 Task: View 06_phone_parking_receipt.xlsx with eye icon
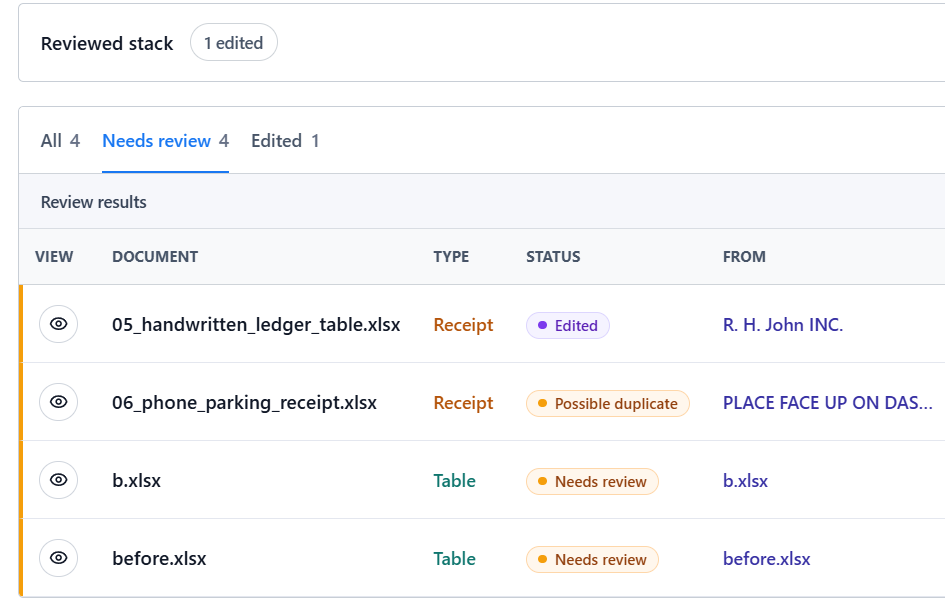click(58, 402)
